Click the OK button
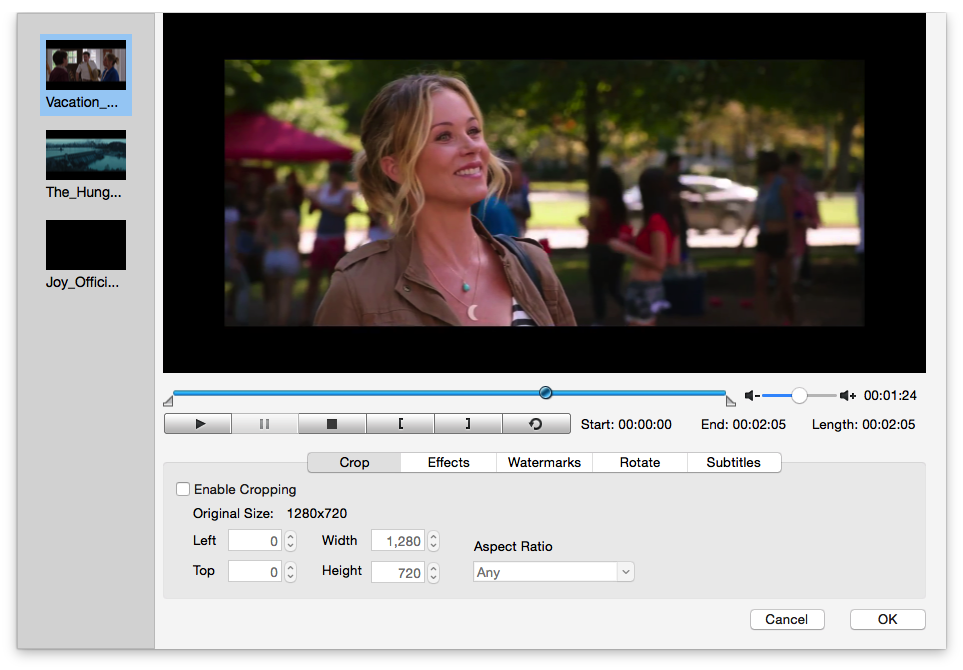963x670 pixels. [x=887, y=619]
